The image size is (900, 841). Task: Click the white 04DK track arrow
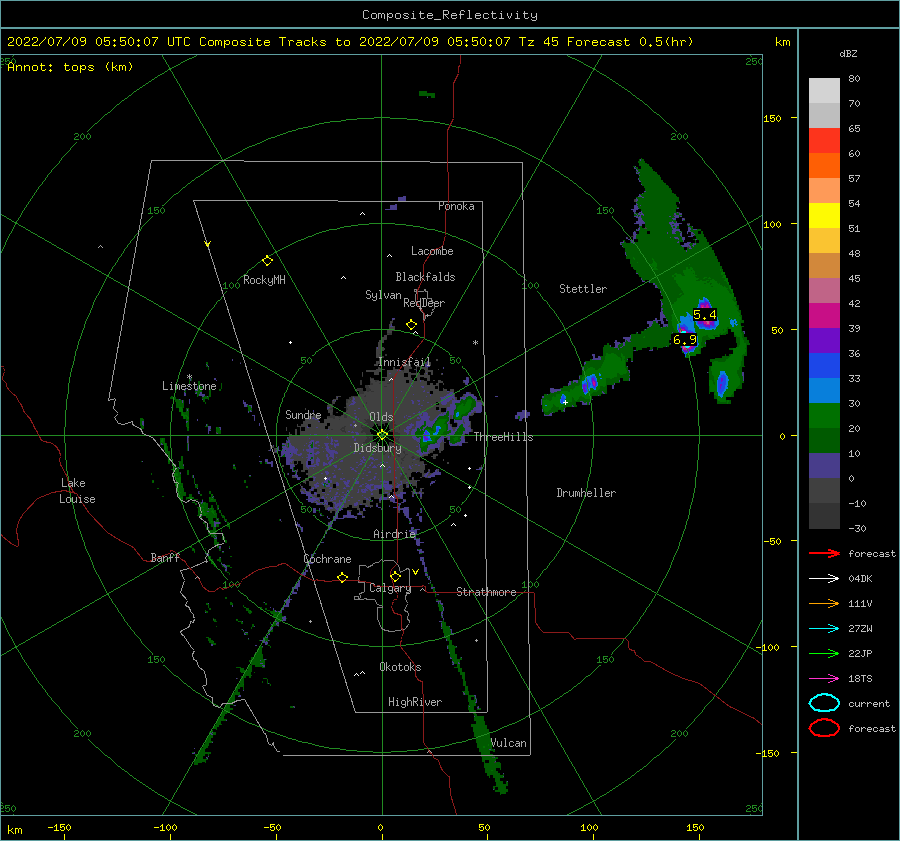(824, 578)
